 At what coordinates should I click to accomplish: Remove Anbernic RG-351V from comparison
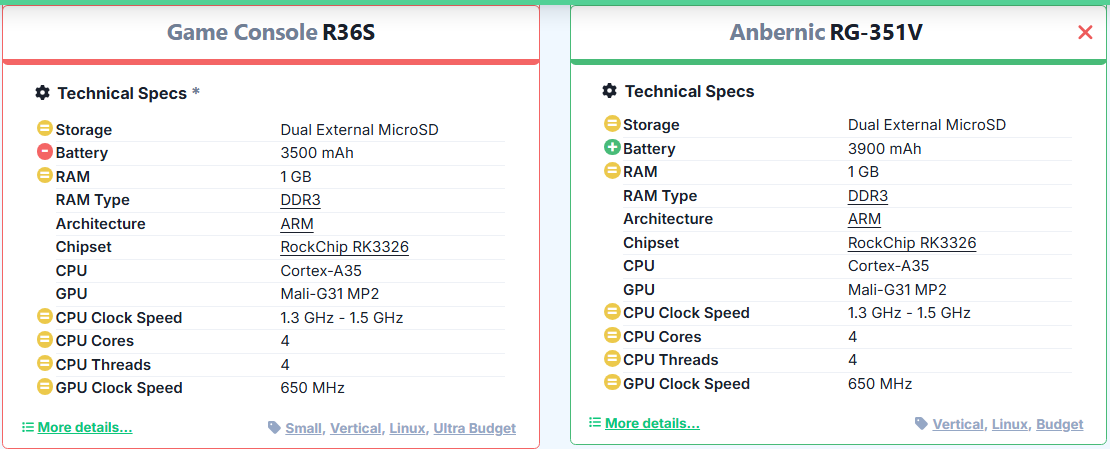1085,33
